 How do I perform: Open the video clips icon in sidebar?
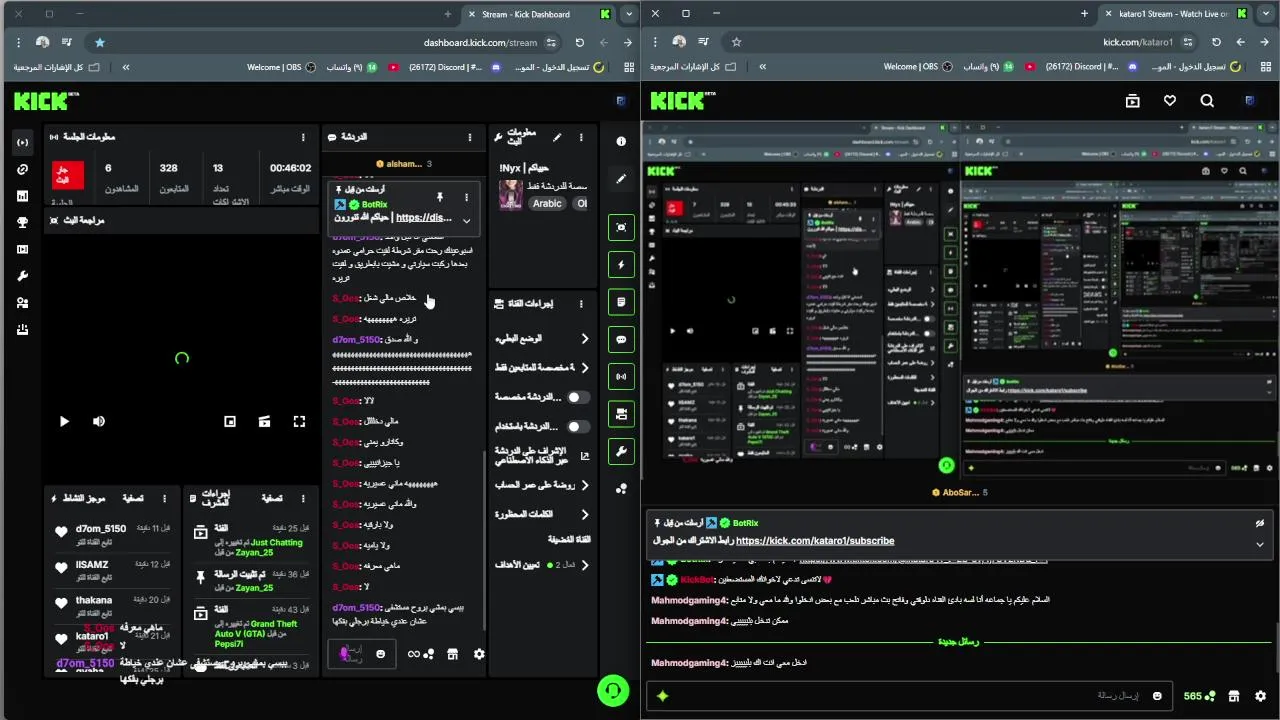point(22,249)
